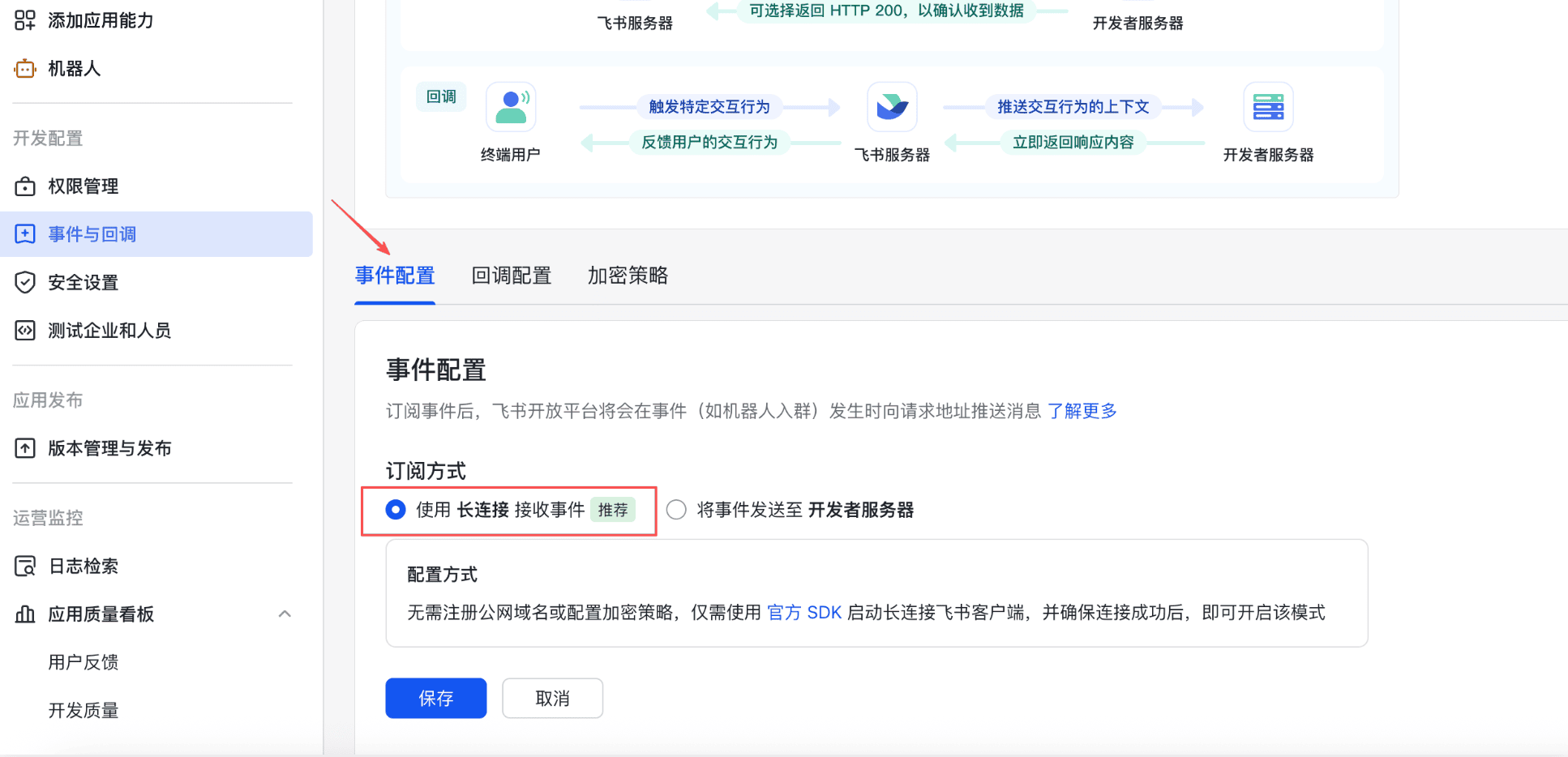Select 将事件发送至开发者服务器 radio option
Viewport: 1568px width, 757px height.
pyautogui.click(x=676, y=510)
